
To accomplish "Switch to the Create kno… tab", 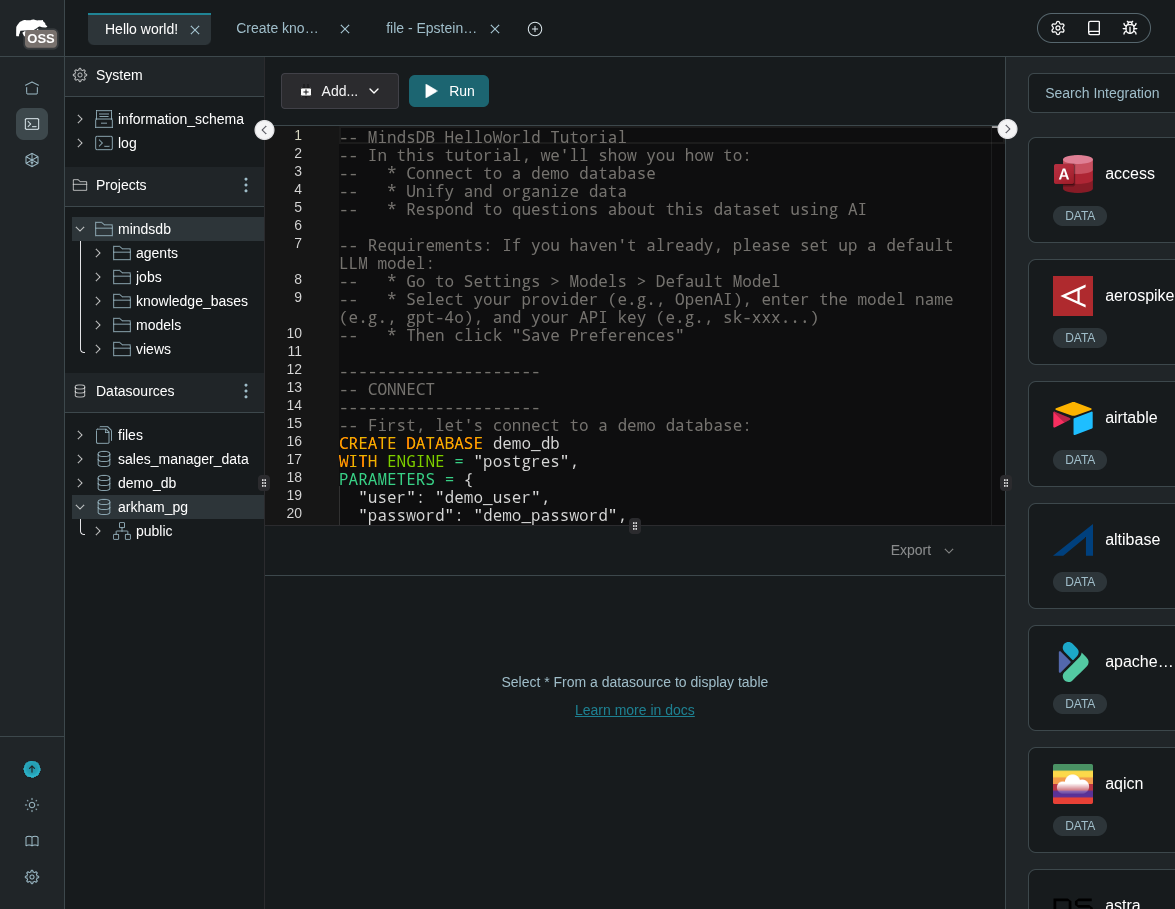I will [x=277, y=28].
